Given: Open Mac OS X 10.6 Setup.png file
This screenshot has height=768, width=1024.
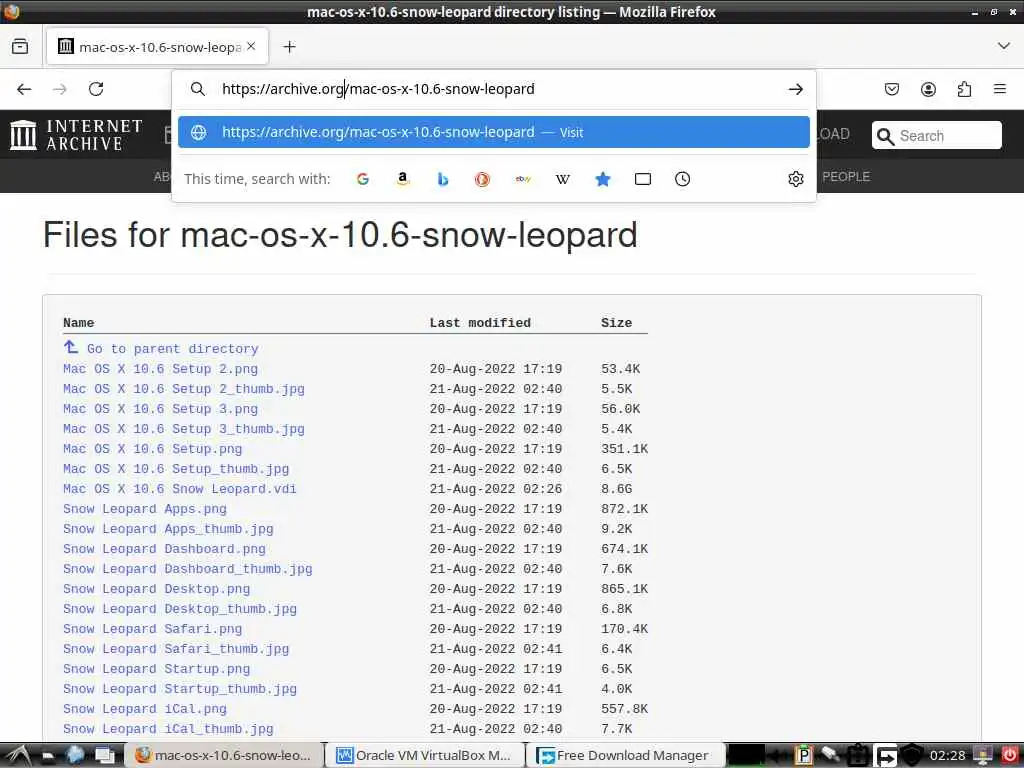Looking at the screenshot, I should click(152, 449).
